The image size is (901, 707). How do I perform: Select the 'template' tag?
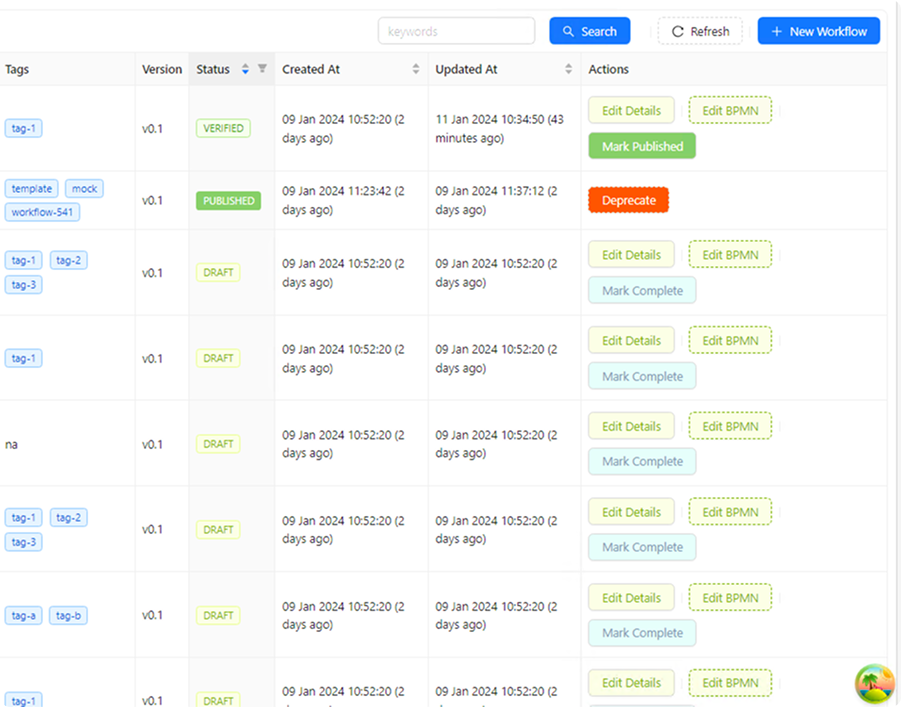31,189
